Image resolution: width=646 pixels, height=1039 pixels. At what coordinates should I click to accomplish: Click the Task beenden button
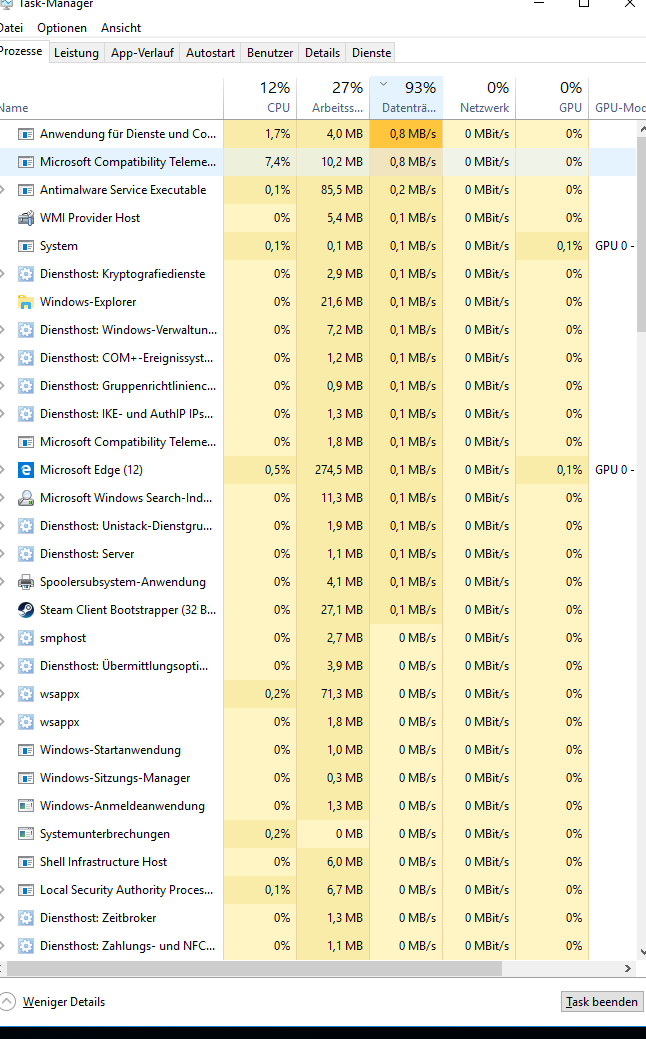coord(602,1002)
